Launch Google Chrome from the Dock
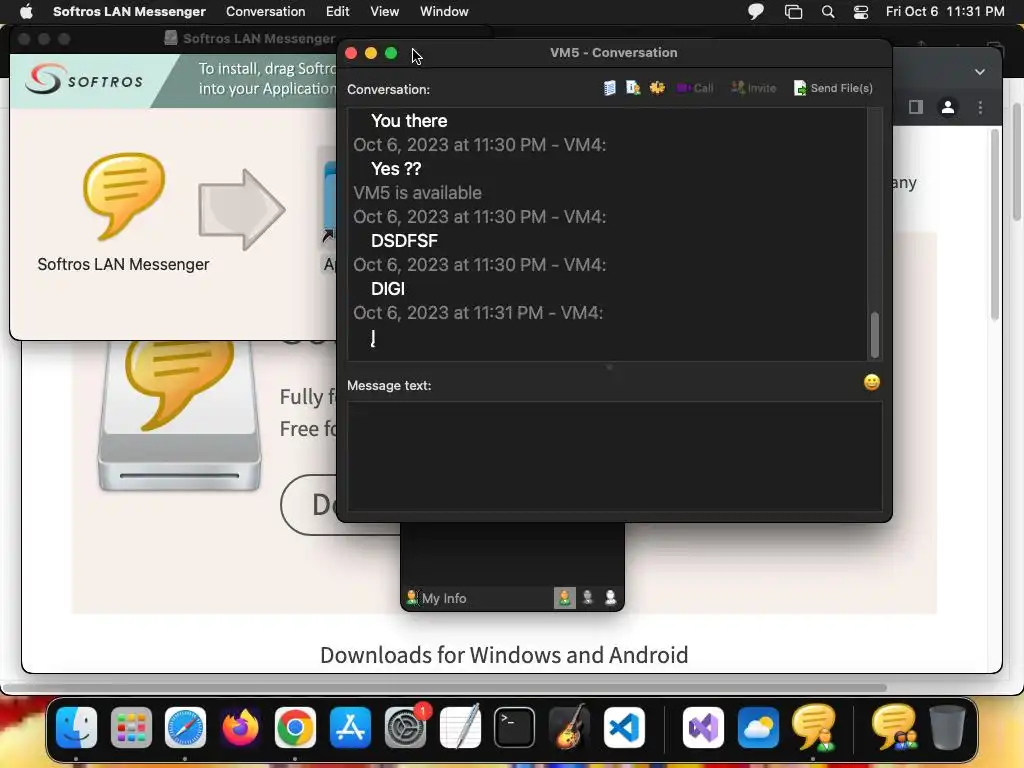1024x768 pixels. pos(295,727)
